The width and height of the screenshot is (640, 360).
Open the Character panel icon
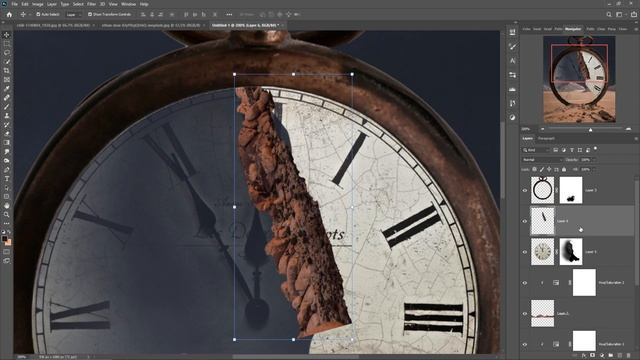513,60
